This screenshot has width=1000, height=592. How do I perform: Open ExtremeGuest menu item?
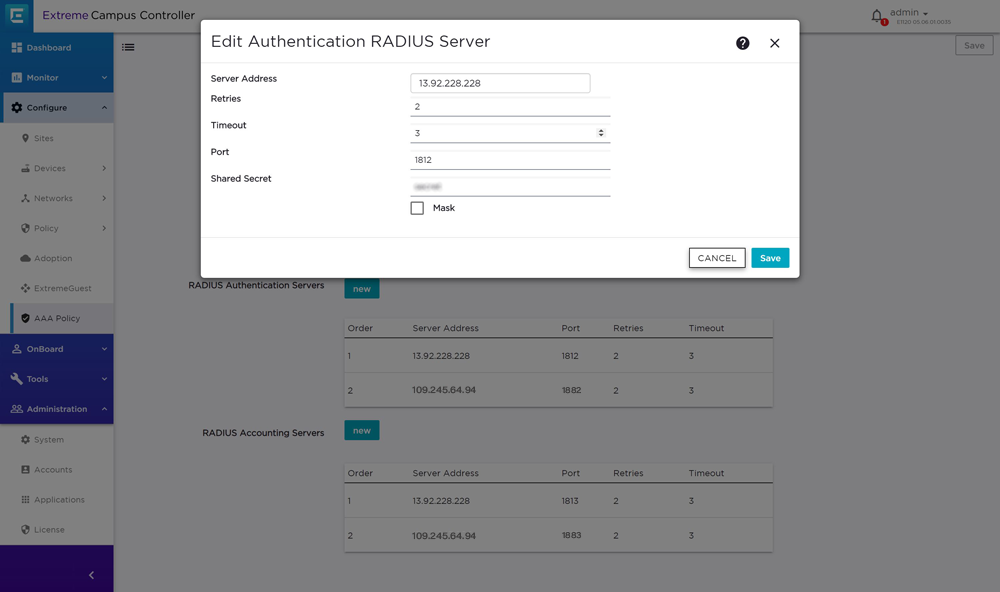pos(62,288)
